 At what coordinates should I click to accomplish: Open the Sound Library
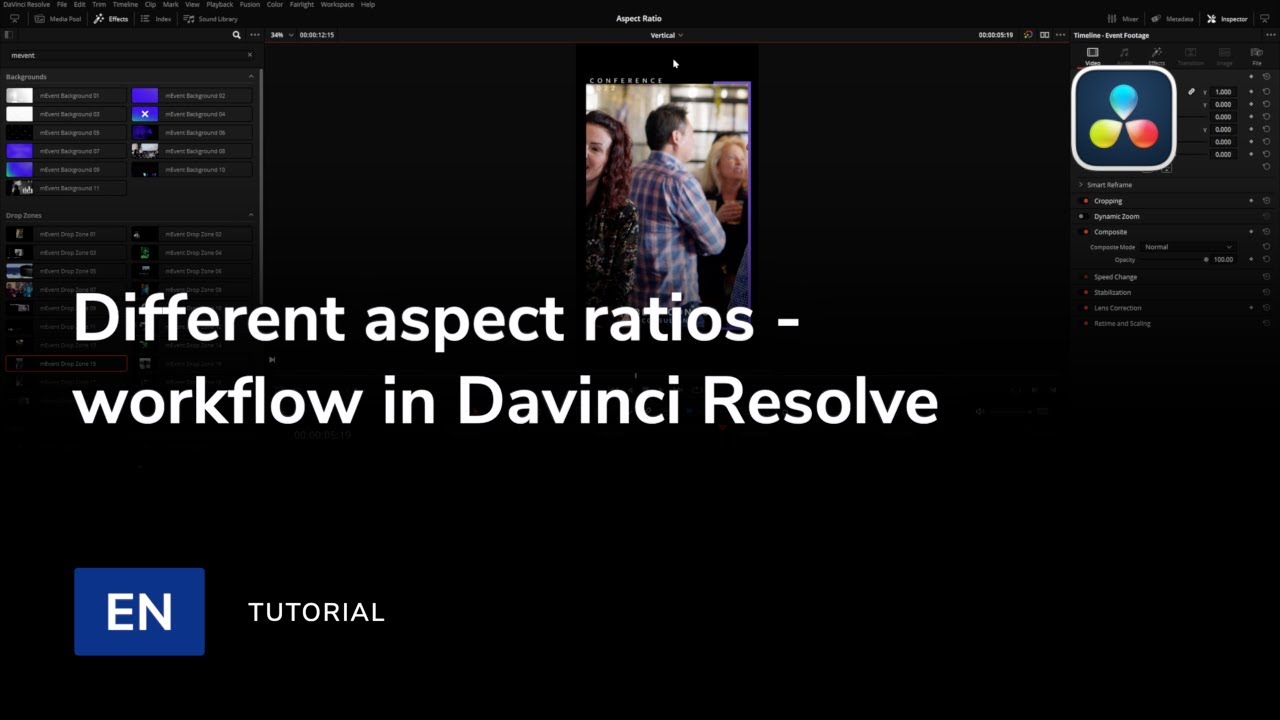[210, 19]
